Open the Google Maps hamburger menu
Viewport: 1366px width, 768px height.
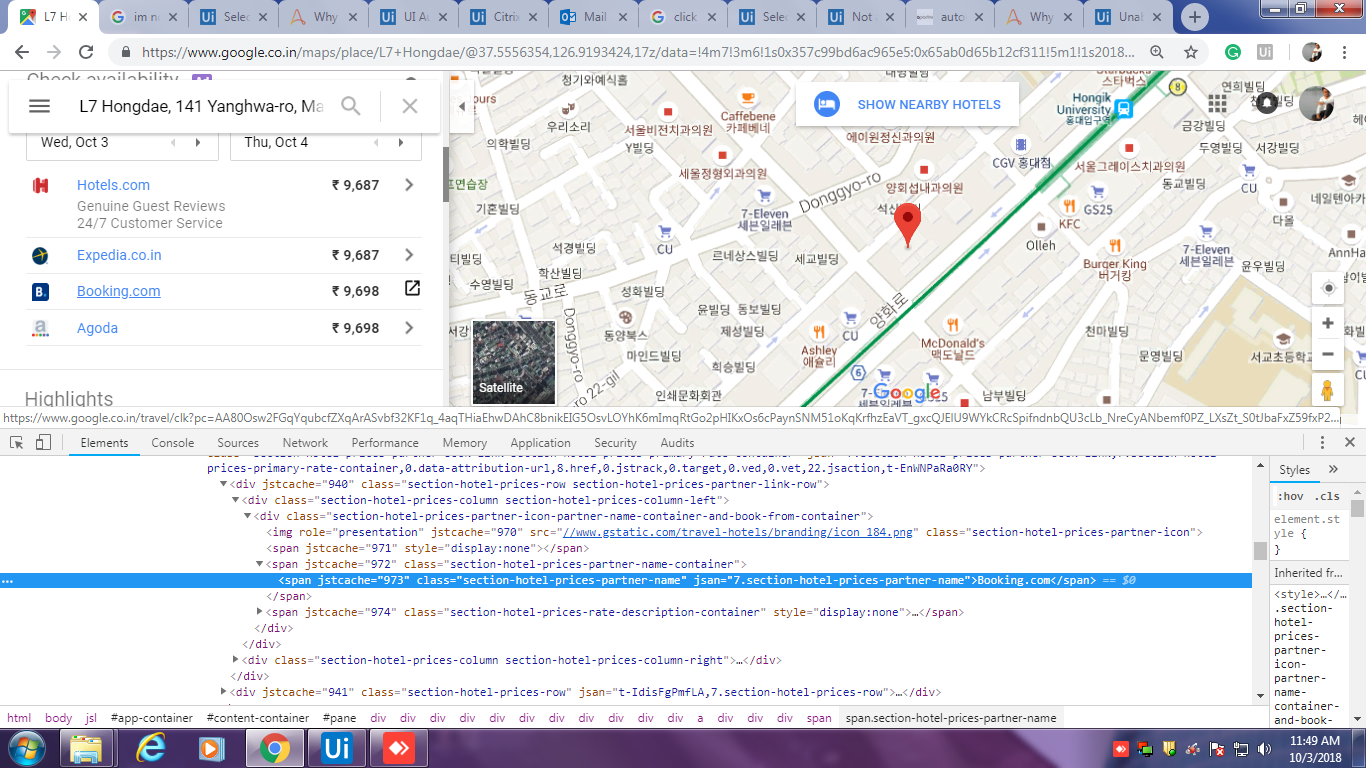[39, 106]
